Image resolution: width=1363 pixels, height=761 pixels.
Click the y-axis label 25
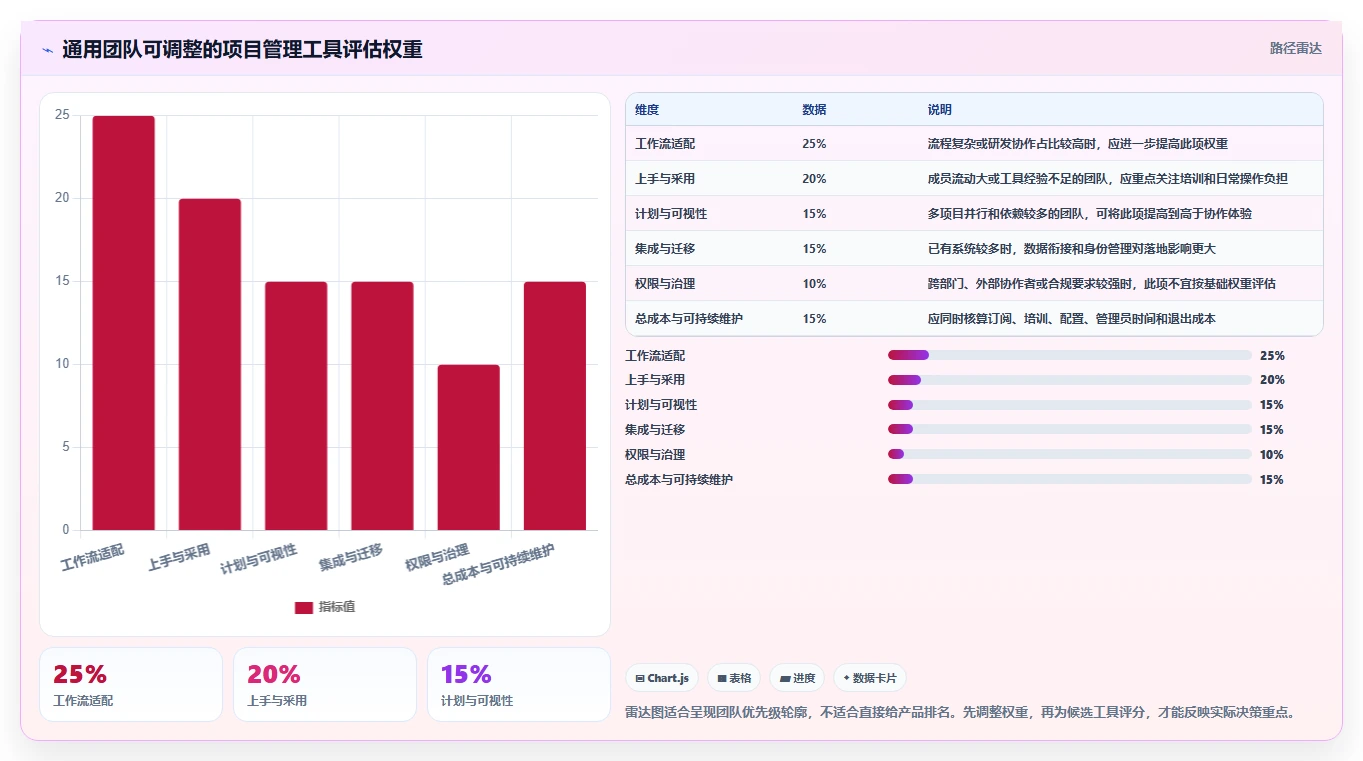click(62, 115)
